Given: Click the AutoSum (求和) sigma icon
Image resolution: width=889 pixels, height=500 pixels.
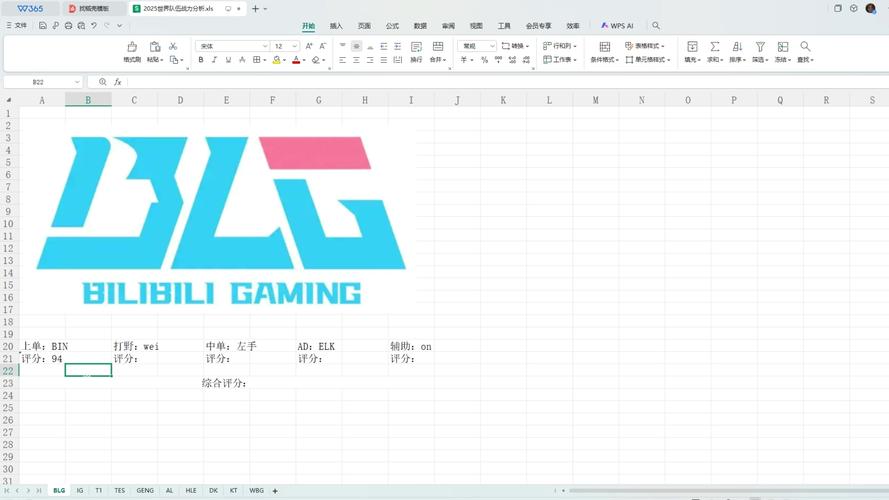Looking at the screenshot, I should coord(715,46).
